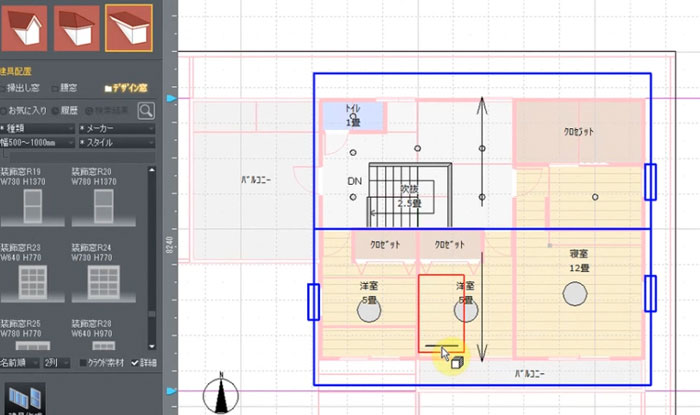
Task: Click the window creation icon at bottom left
Action: tap(20, 398)
